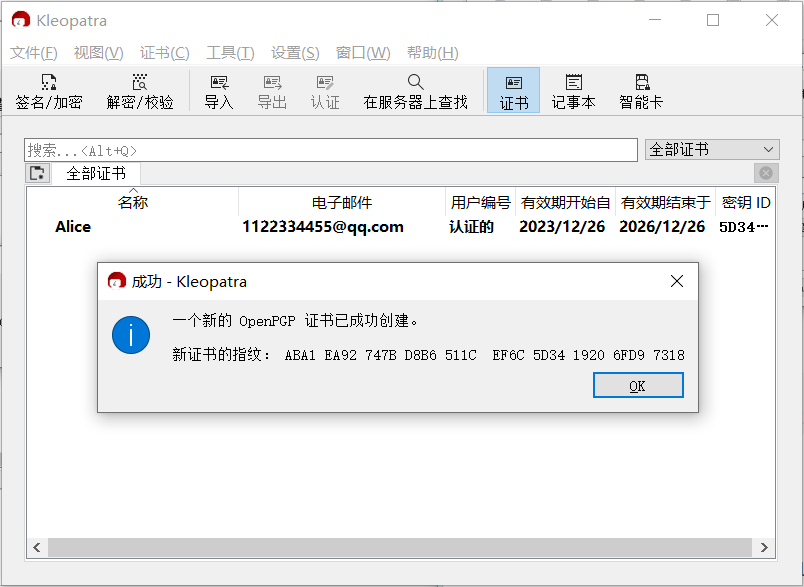The width and height of the screenshot is (804, 587).
Task: Click the new tab icon beside 全部证书 tab
Action: click(37, 173)
